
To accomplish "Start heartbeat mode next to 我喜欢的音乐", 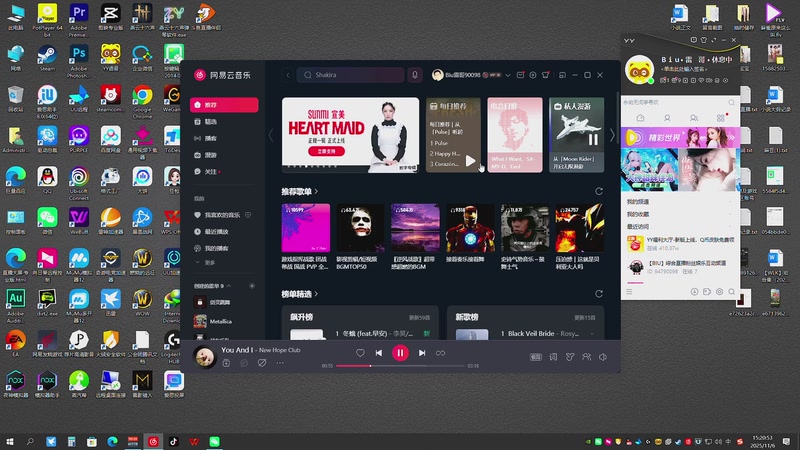I will 248,215.
